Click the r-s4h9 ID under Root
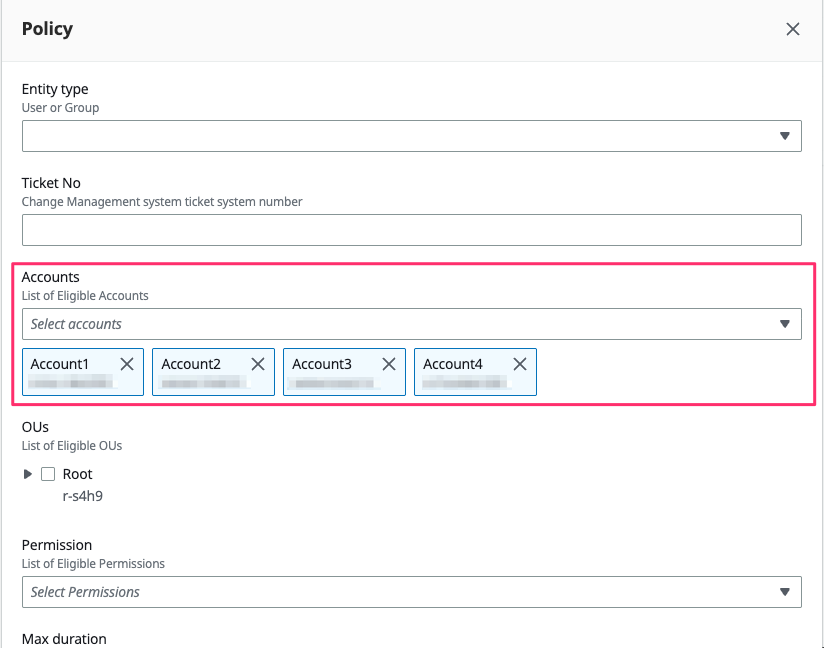824x648 pixels. click(82, 494)
